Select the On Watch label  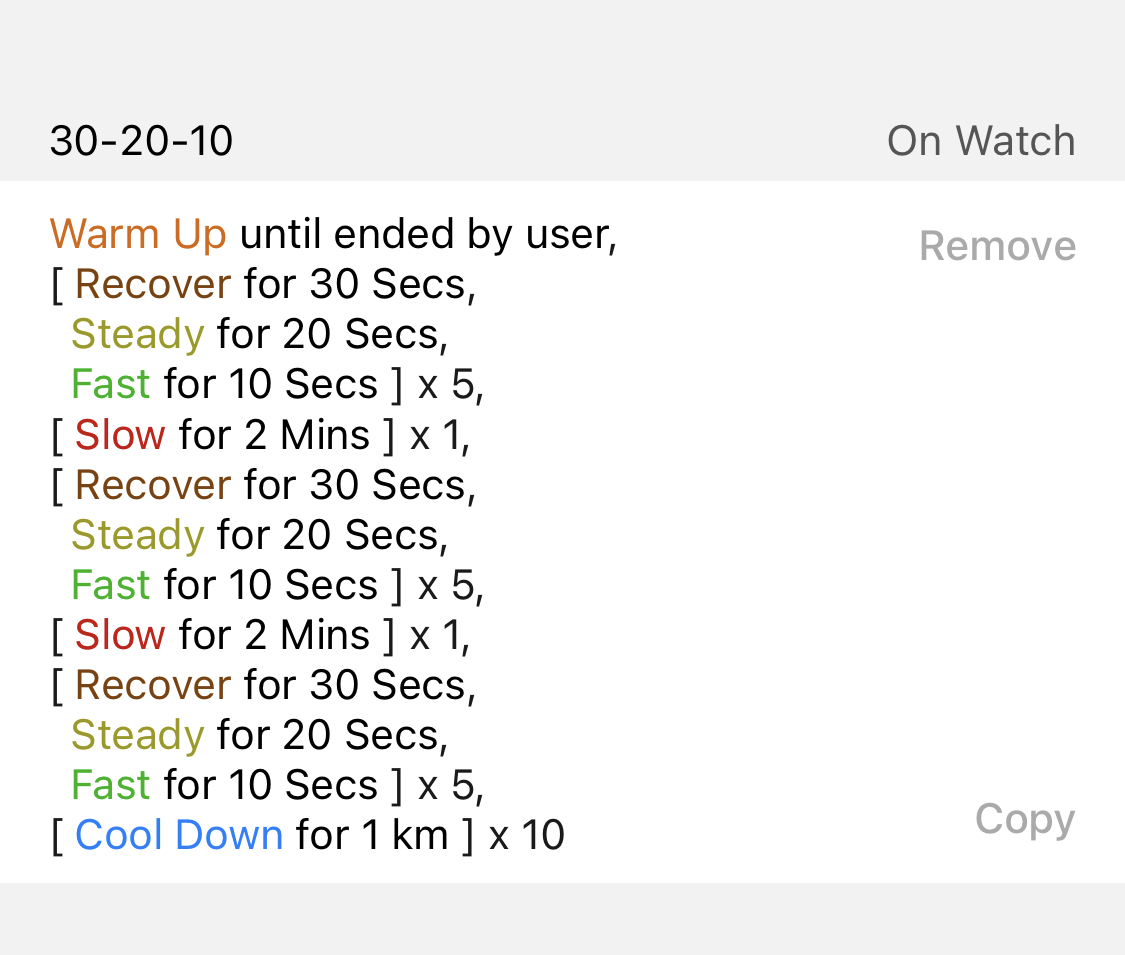[980, 141]
